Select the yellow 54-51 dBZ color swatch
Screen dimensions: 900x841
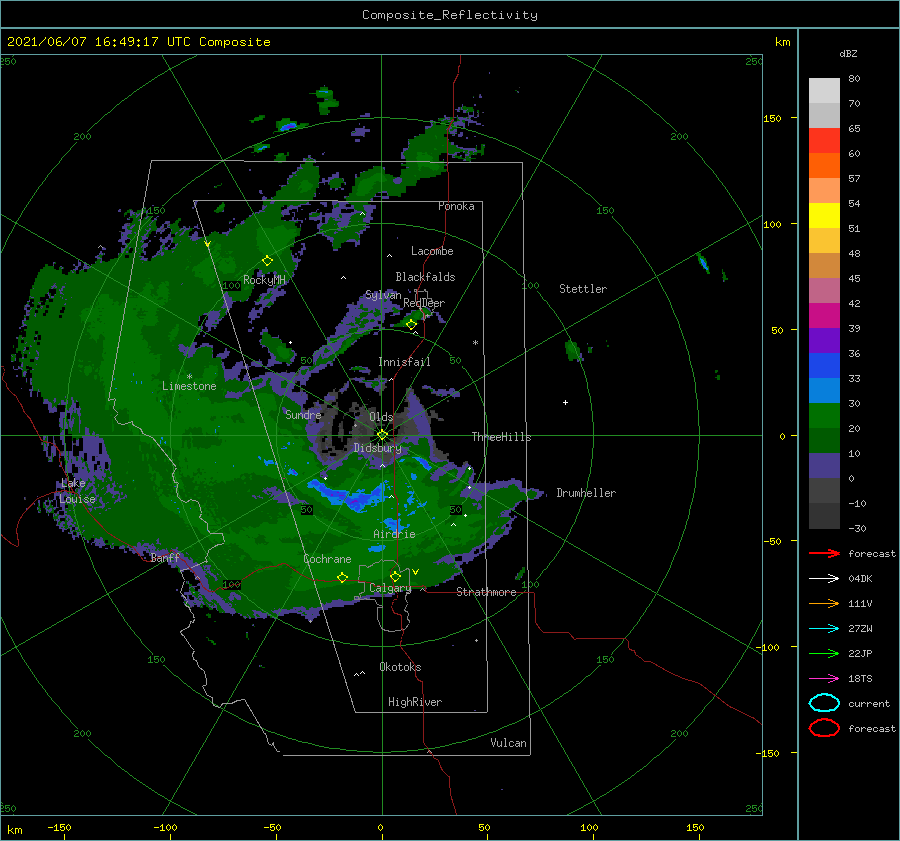pos(824,215)
